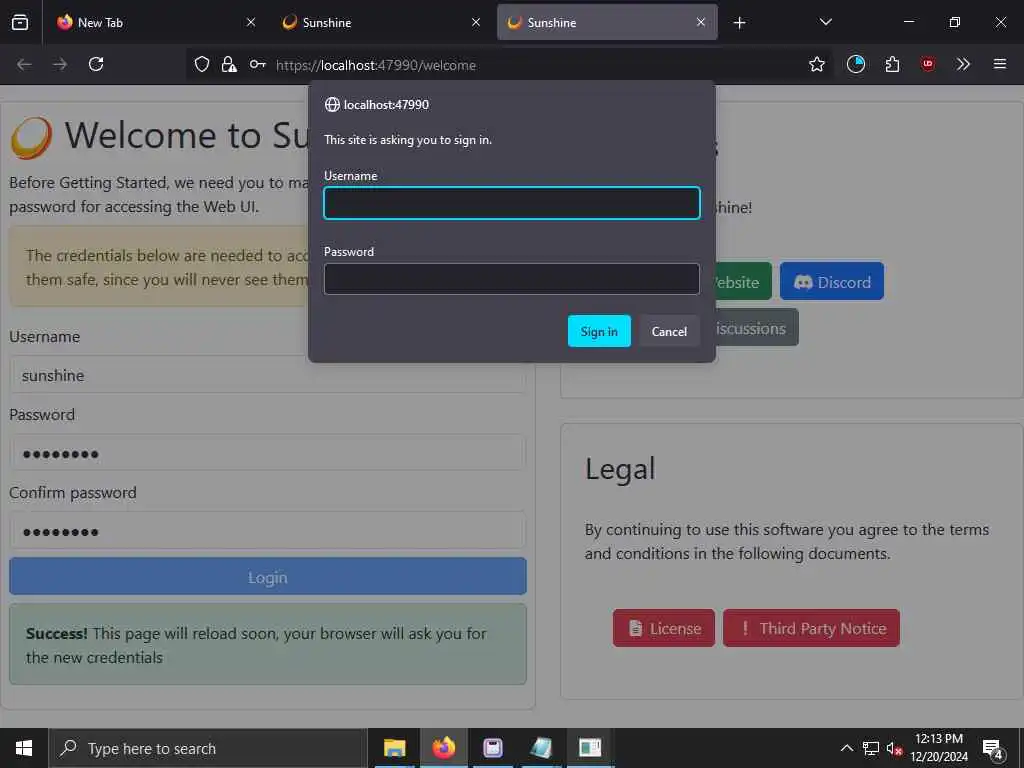Open the License document button
1024x768 pixels.
click(x=664, y=628)
